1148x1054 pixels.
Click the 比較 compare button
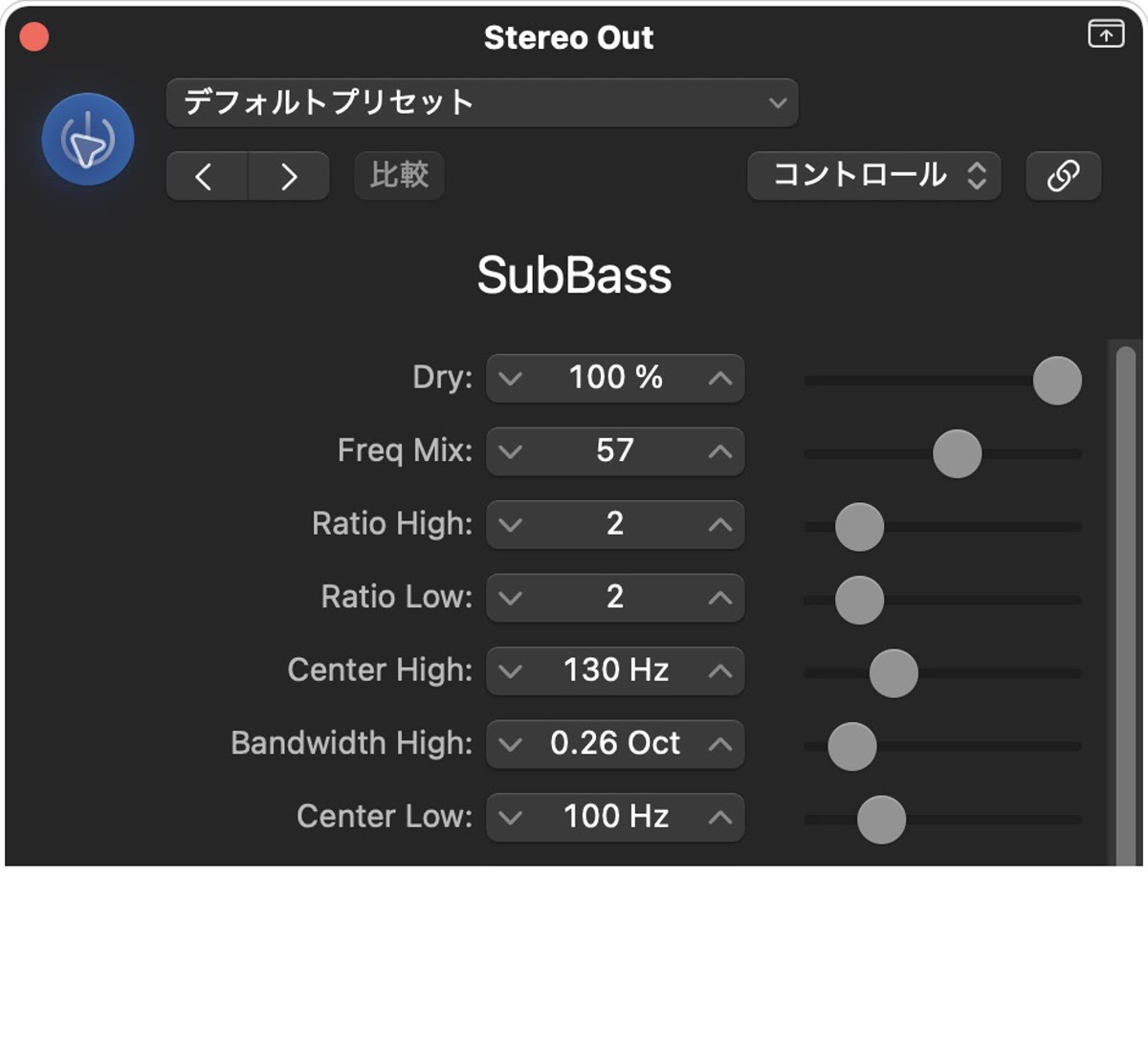399,175
